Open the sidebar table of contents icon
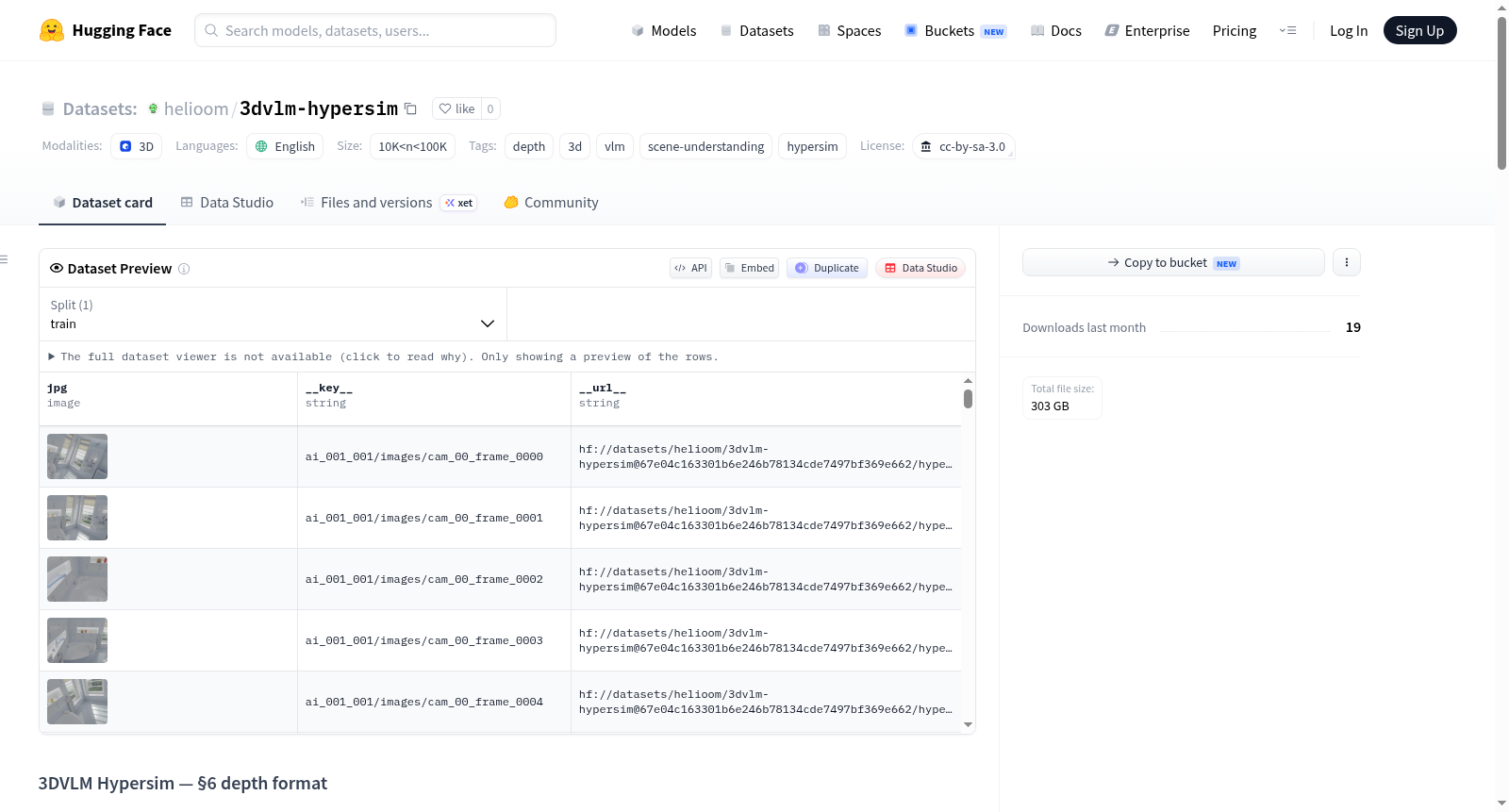This screenshot has height=812, width=1509. pyautogui.click(x=4, y=259)
